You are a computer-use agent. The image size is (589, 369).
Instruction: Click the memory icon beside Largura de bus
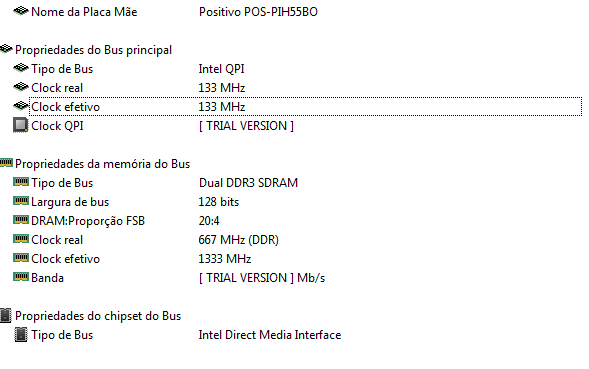(21, 201)
